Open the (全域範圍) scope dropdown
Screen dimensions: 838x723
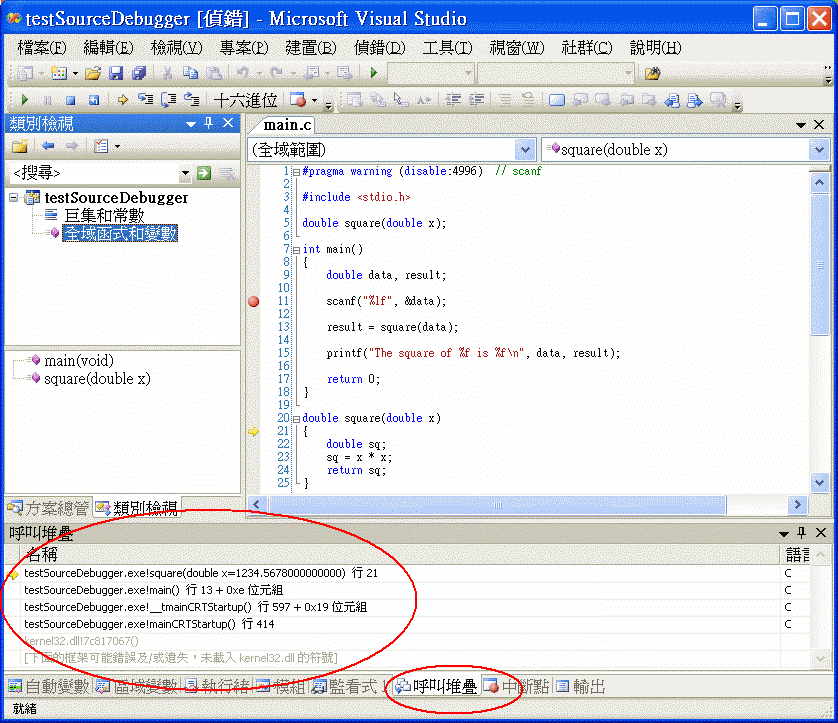pyautogui.click(x=525, y=150)
